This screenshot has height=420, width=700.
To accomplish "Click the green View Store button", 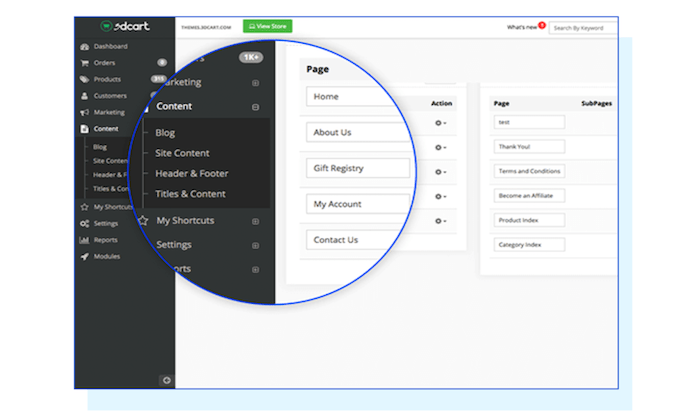I will [x=267, y=26].
